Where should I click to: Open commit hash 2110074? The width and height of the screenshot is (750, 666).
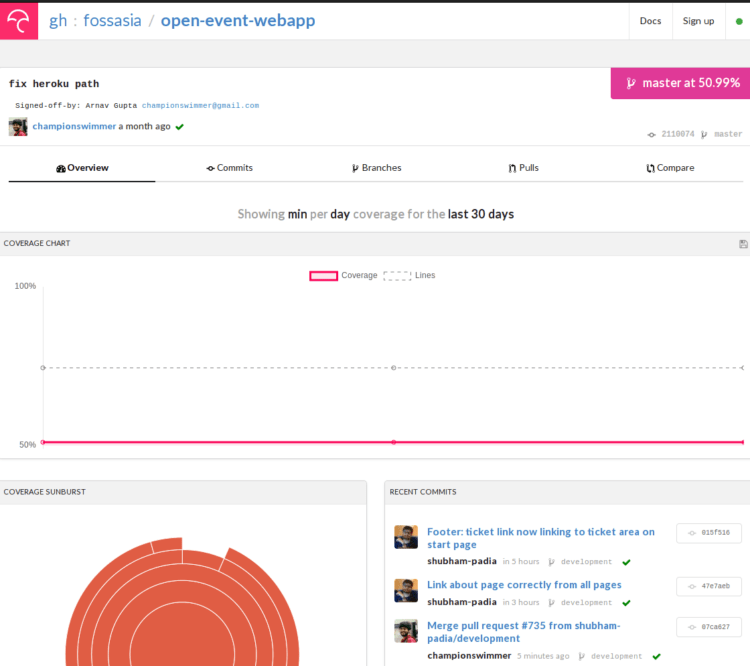(677, 134)
